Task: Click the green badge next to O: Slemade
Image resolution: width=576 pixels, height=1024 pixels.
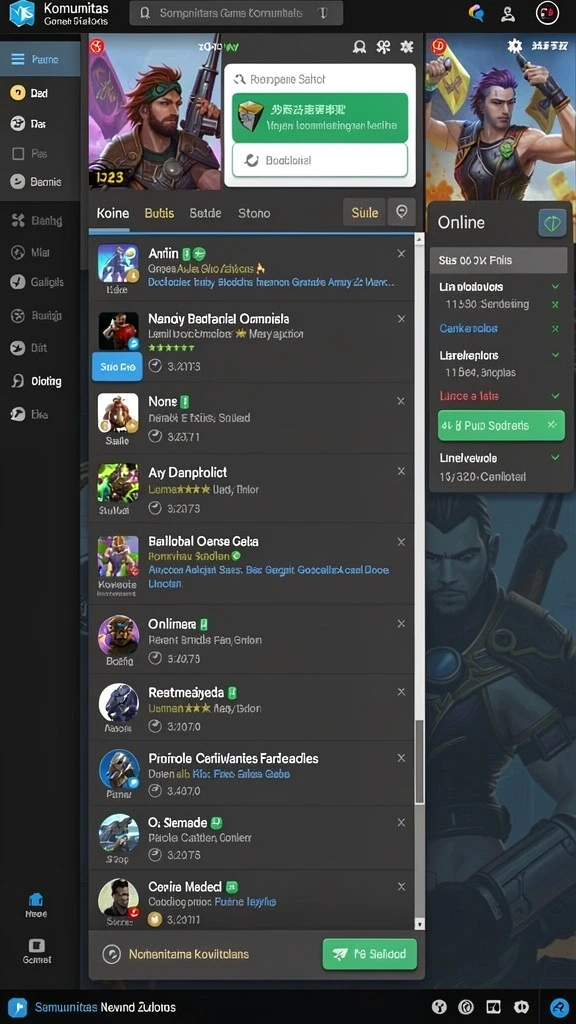Action: (217, 823)
